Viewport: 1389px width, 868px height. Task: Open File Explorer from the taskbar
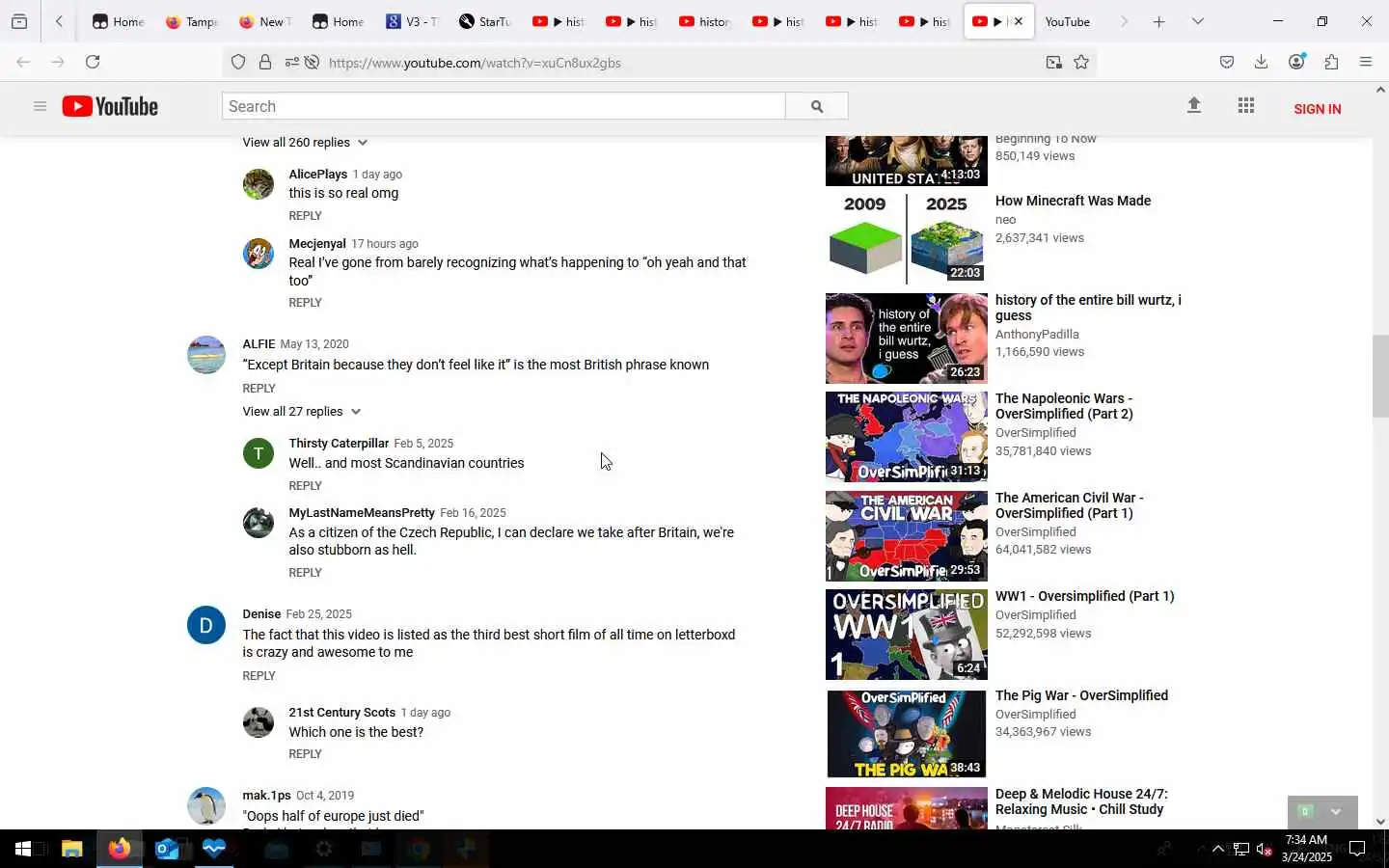[x=72, y=850]
